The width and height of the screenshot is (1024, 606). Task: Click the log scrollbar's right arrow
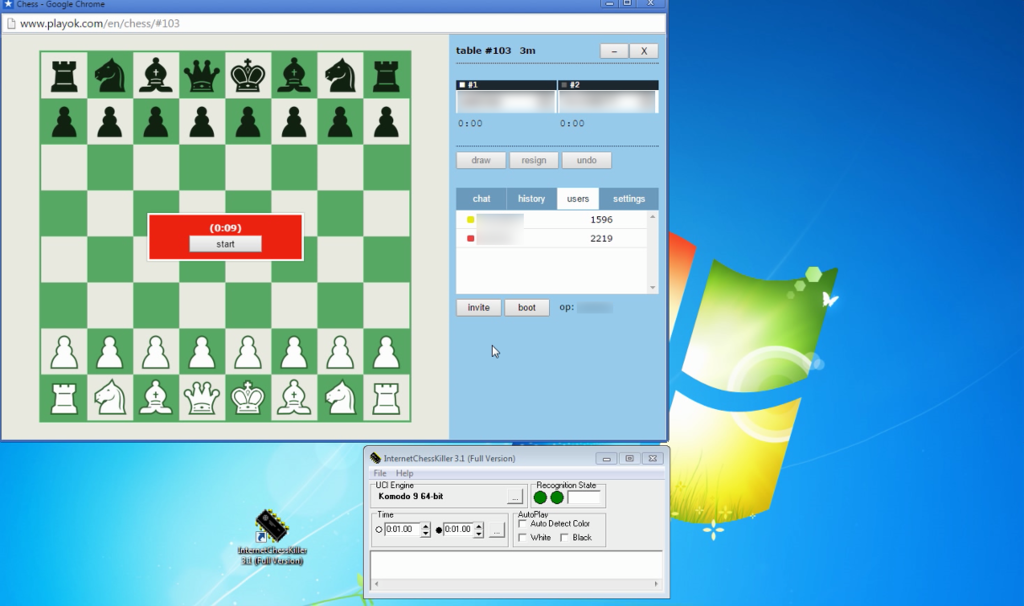(656, 584)
